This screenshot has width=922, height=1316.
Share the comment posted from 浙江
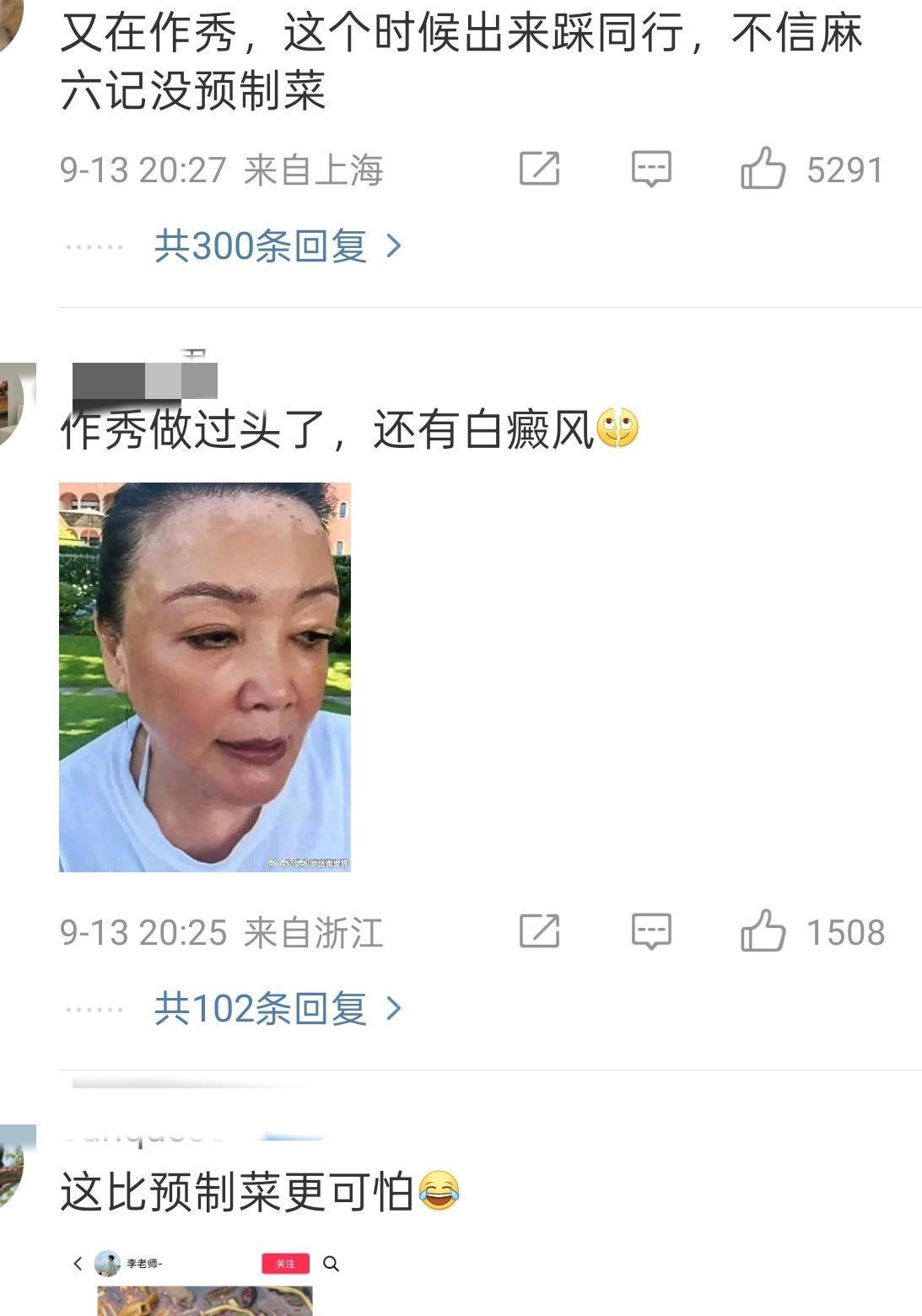(539, 931)
